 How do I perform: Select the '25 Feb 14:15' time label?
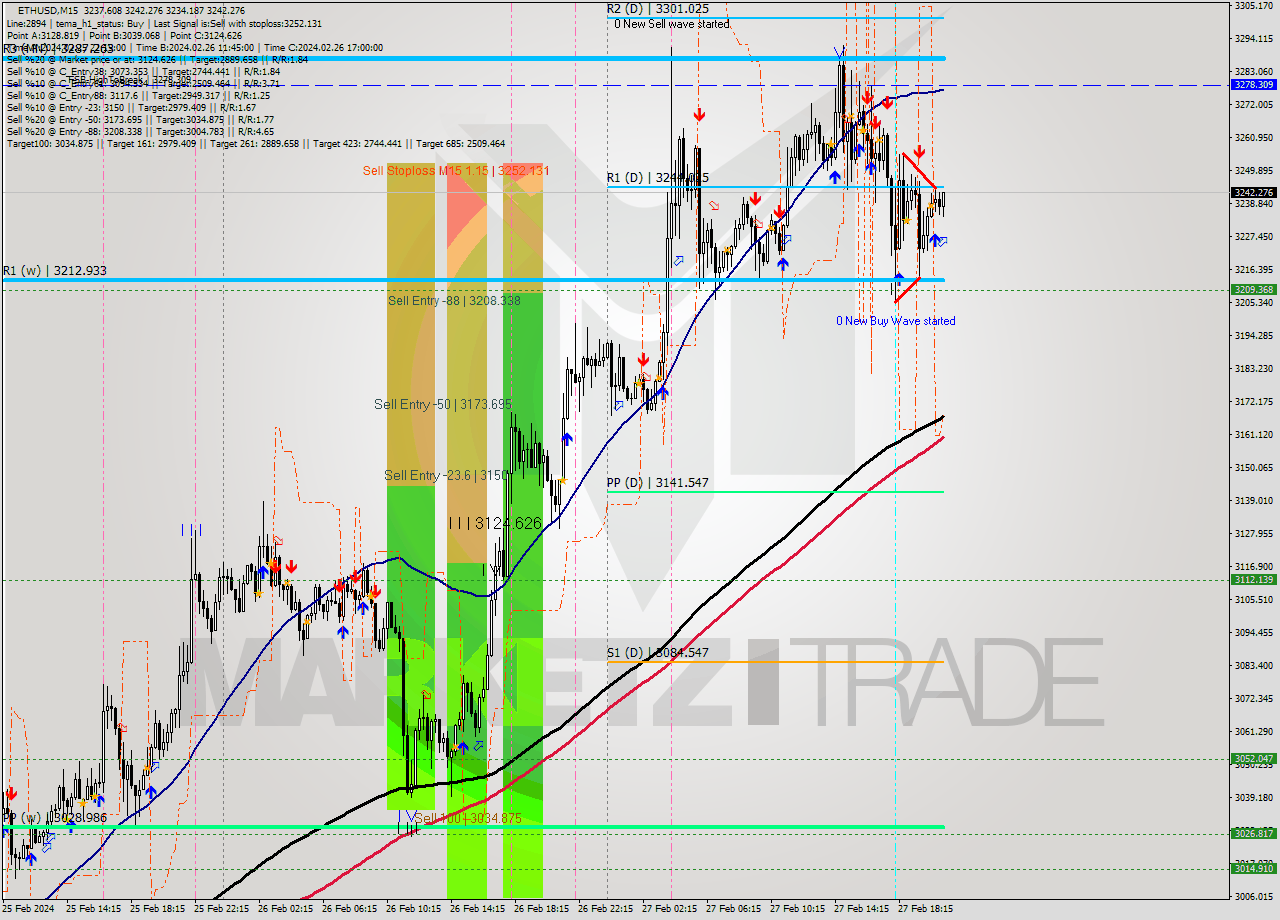(x=93, y=909)
